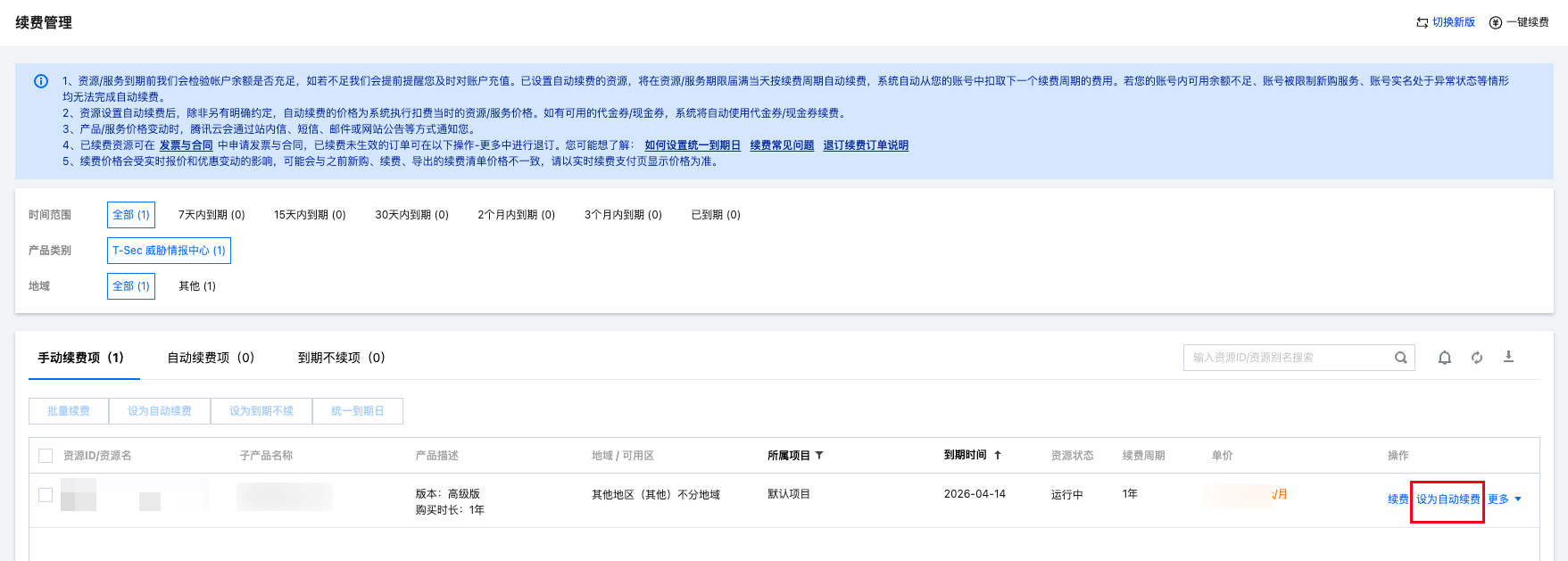Screen dimensions: 1568x561
Task: Click 设为自动续费 link in the row
Action: coord(1448,499)
